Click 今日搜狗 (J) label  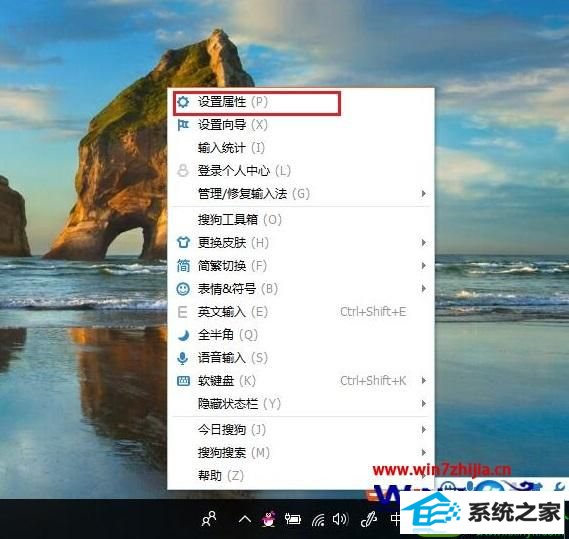tap(232, 430)
